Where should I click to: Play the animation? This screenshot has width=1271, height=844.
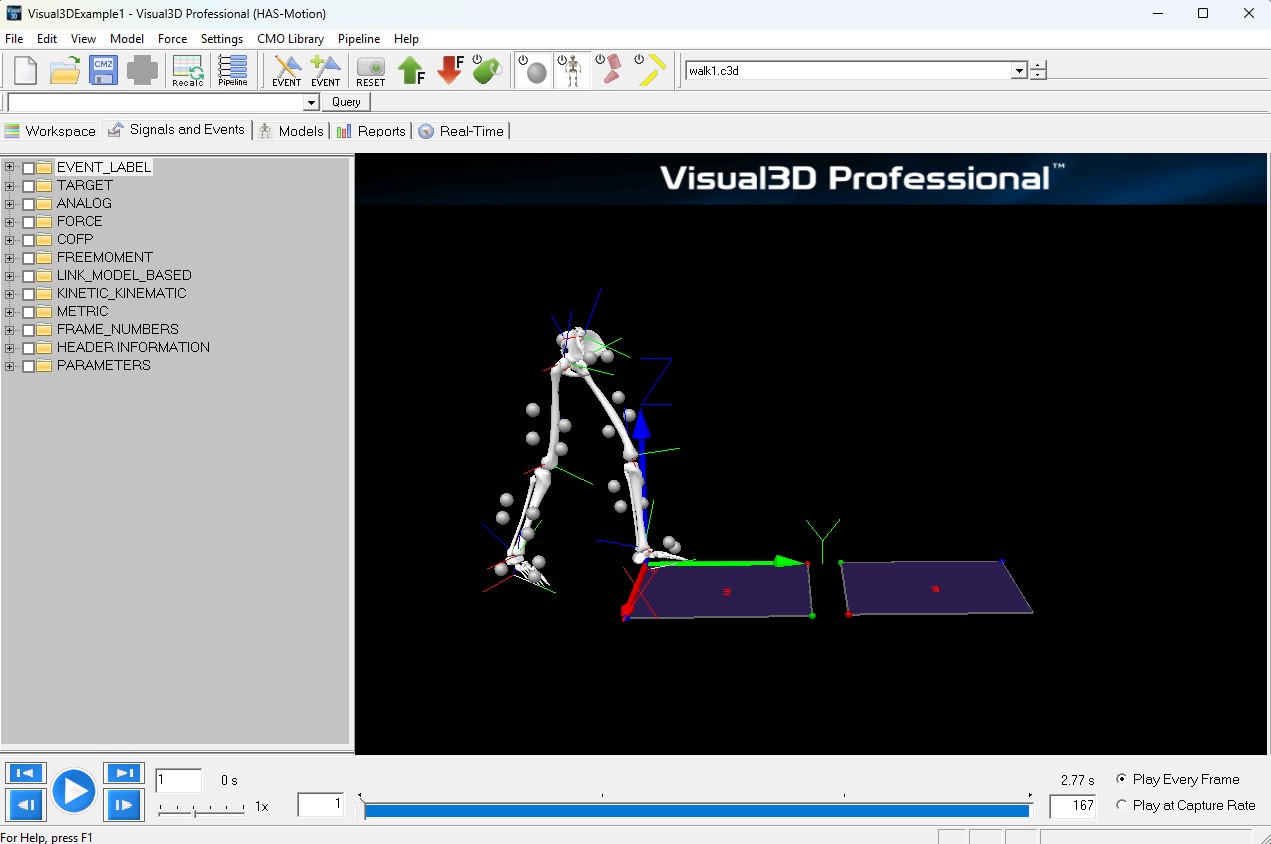tap(73, 791)
